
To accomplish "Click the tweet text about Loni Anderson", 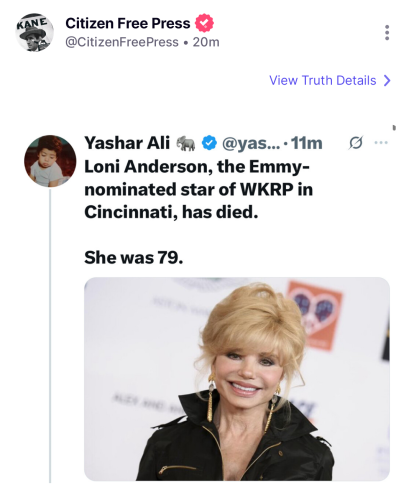I will [x=198, y=189].
